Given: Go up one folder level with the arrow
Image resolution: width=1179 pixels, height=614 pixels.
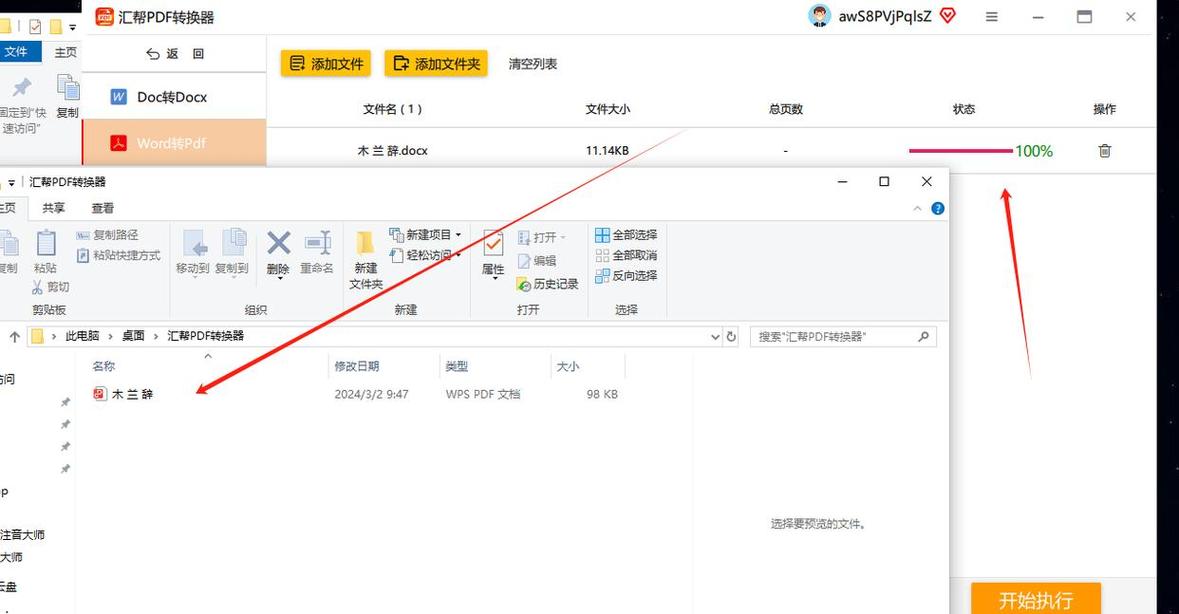Looking at the screenshot, I should coord(14,337).
